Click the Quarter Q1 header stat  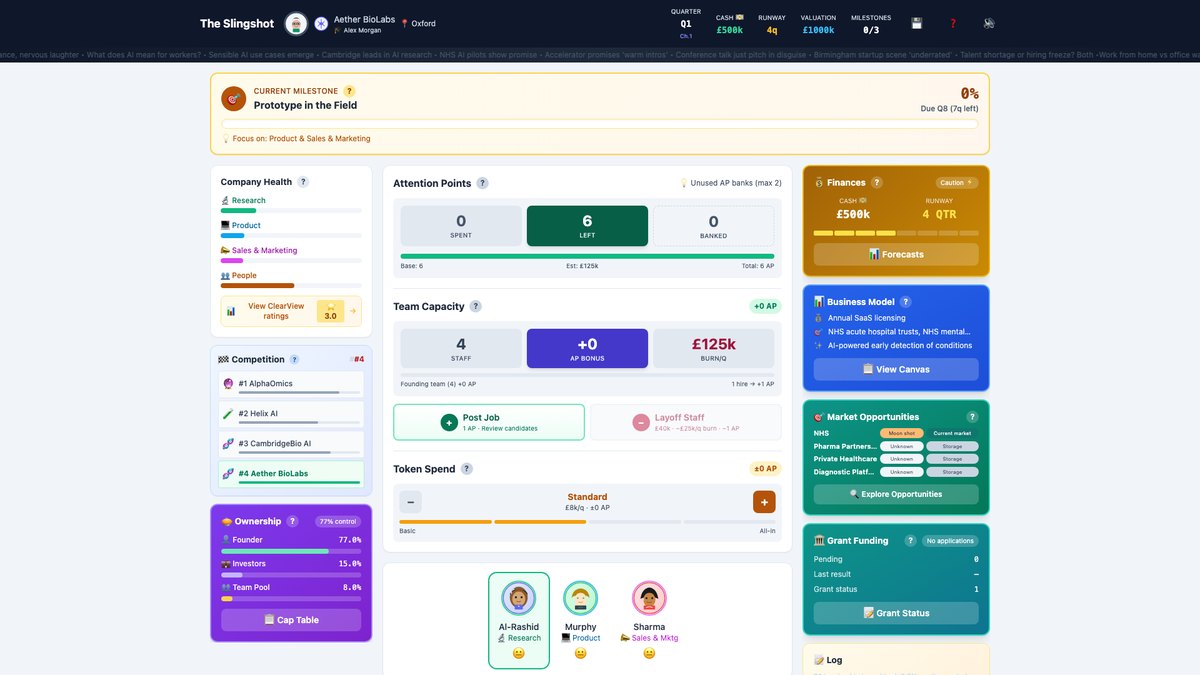[686, 24]
